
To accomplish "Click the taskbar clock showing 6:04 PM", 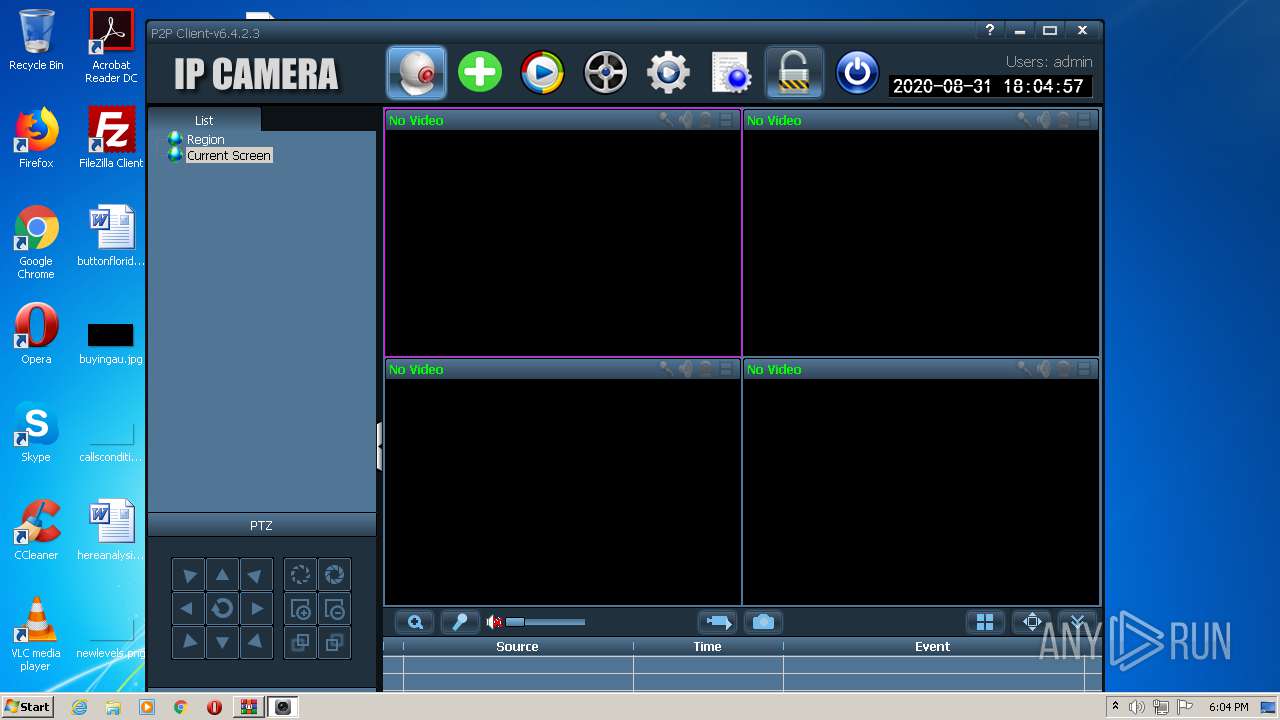I will pyautogui.click(x=1228, y=707).
